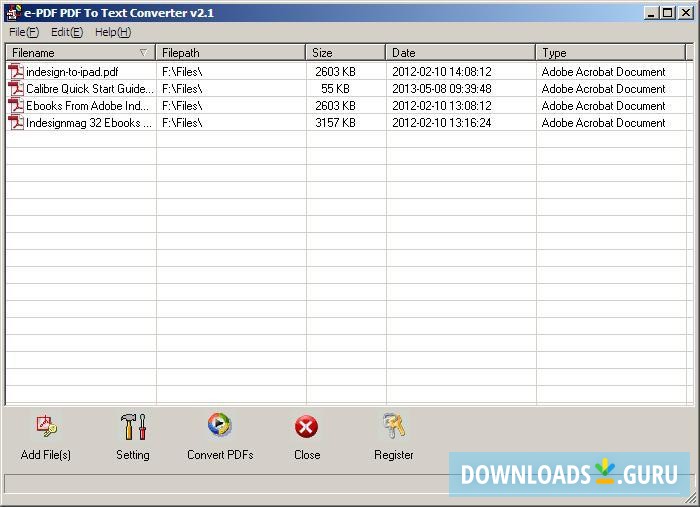Click the 3157 KB size cell
The image size is (700, 507).
pos(335,123)
